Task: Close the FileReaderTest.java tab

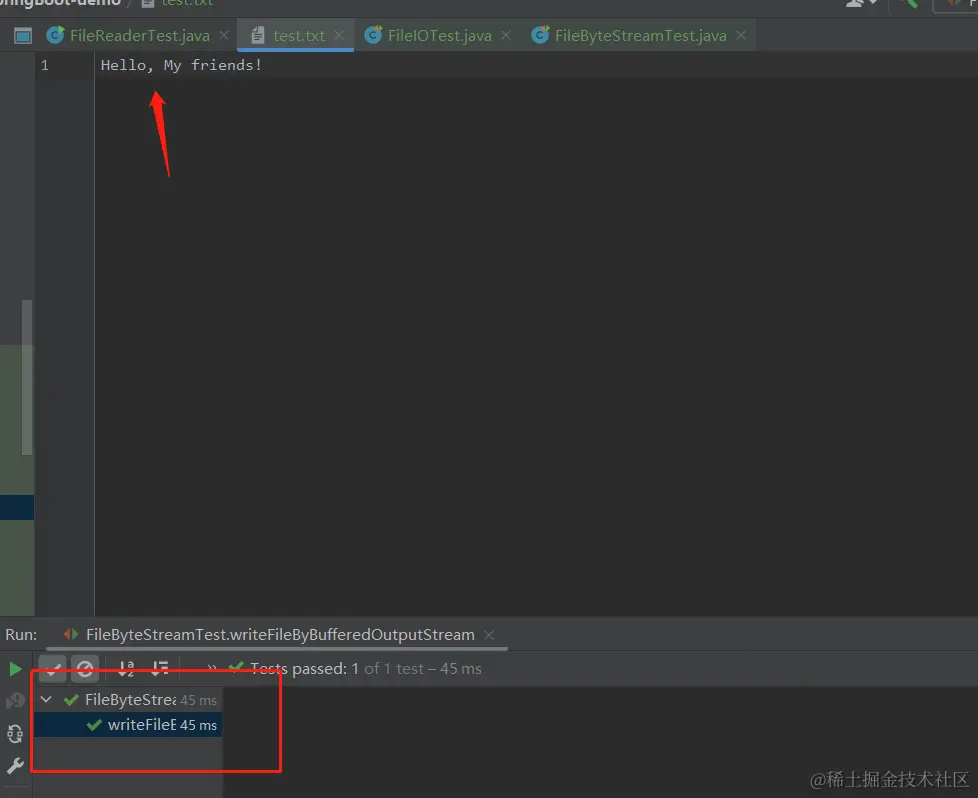Action: point(224,36)
